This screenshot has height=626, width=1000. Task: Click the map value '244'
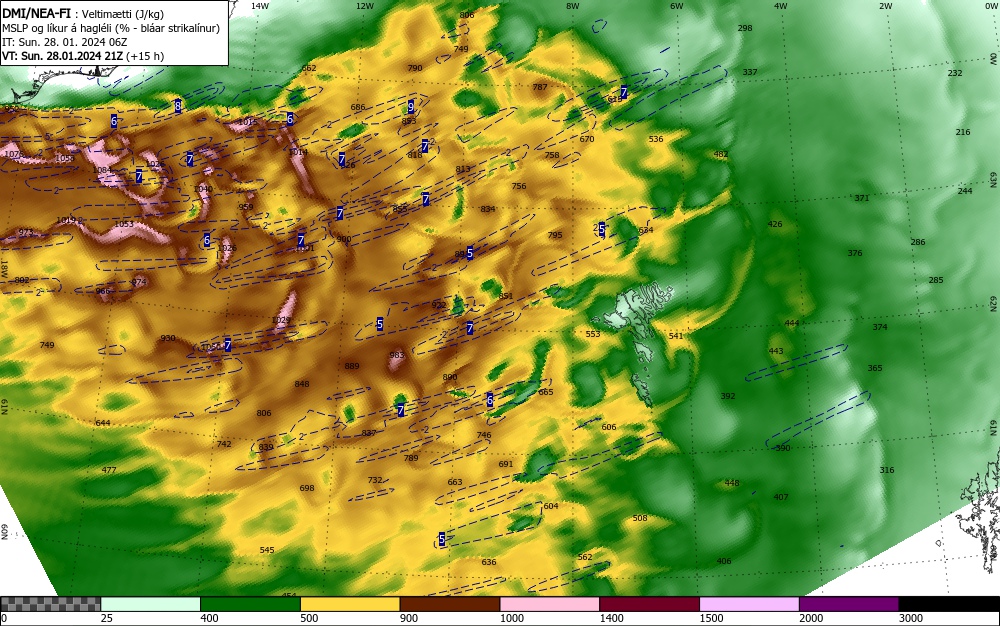[x=965, y=191]
